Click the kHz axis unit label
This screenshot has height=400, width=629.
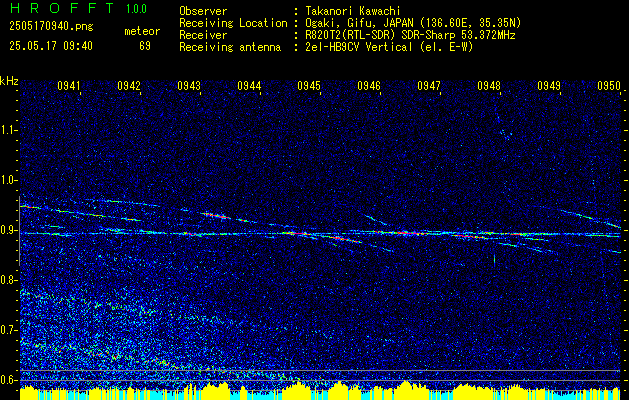pyautogui.click(x=9, y=81)
